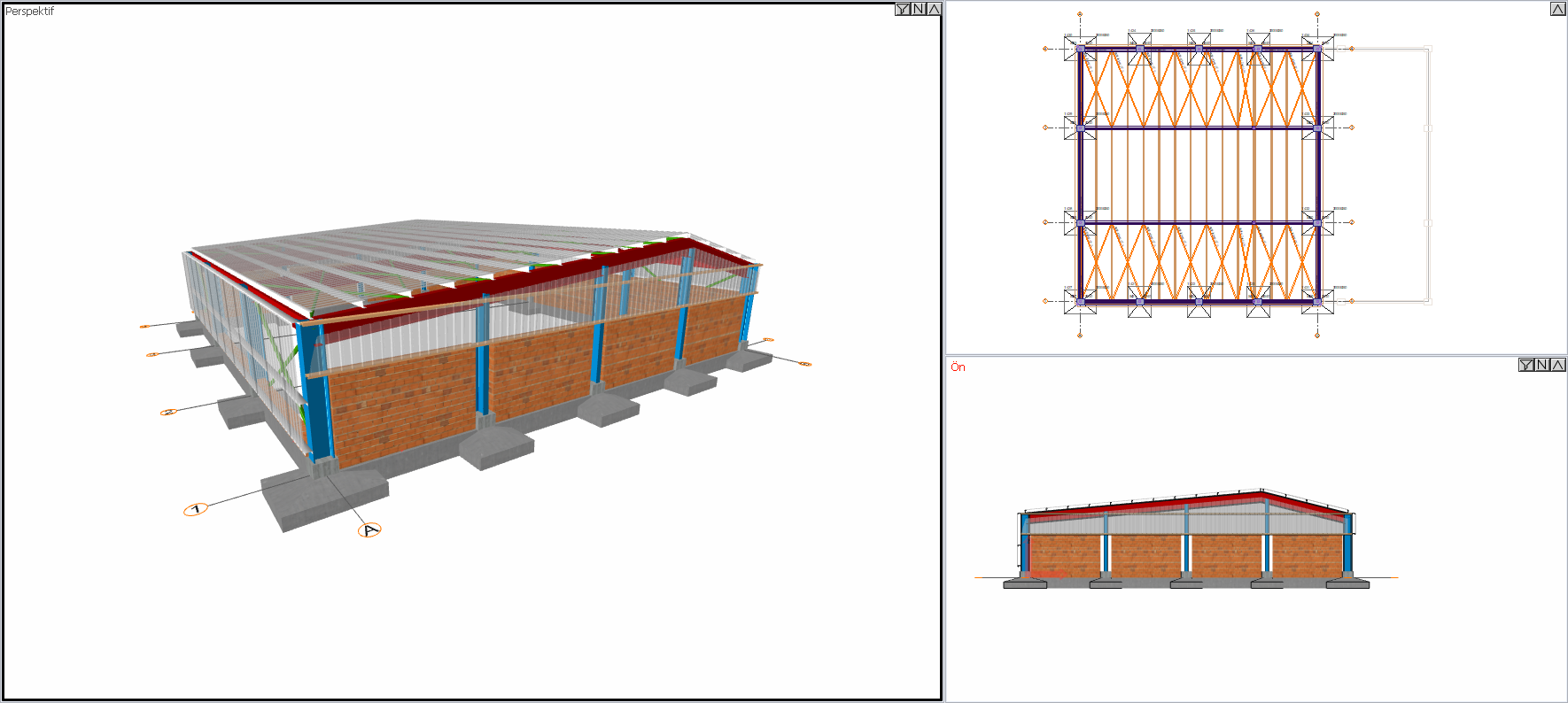Expand the Ön viewport with its up-arrow icon
Screen dimensions: 1568x703
pos(1557,365)
